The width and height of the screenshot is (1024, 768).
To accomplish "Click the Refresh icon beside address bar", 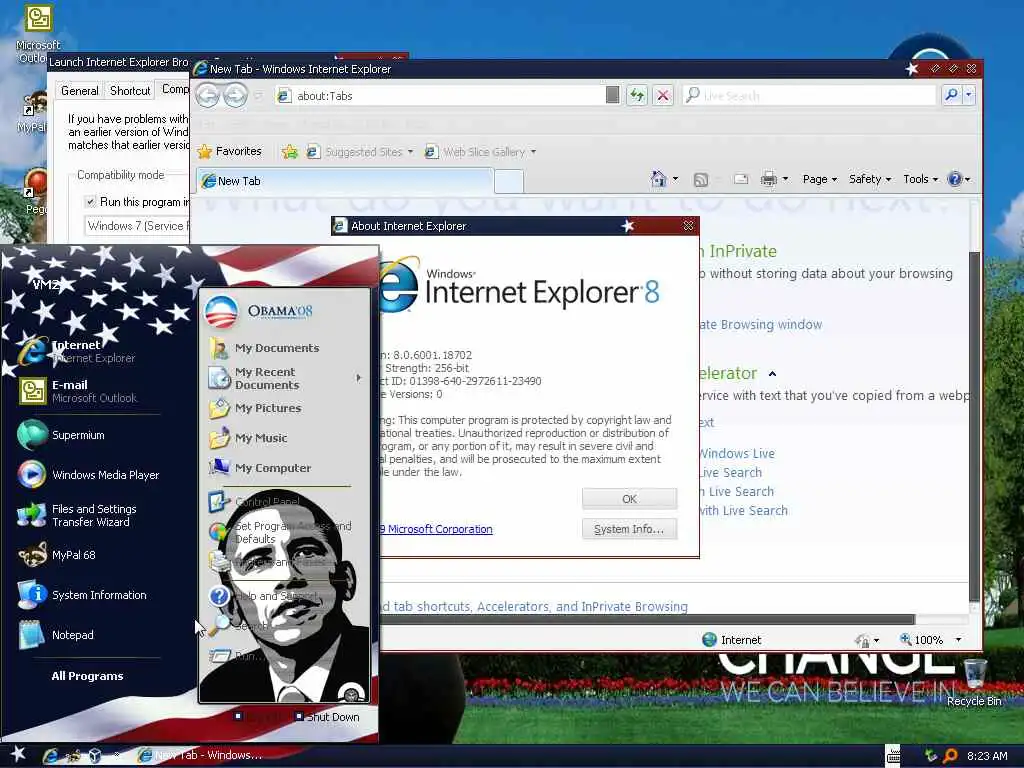I will click(636, 95).
